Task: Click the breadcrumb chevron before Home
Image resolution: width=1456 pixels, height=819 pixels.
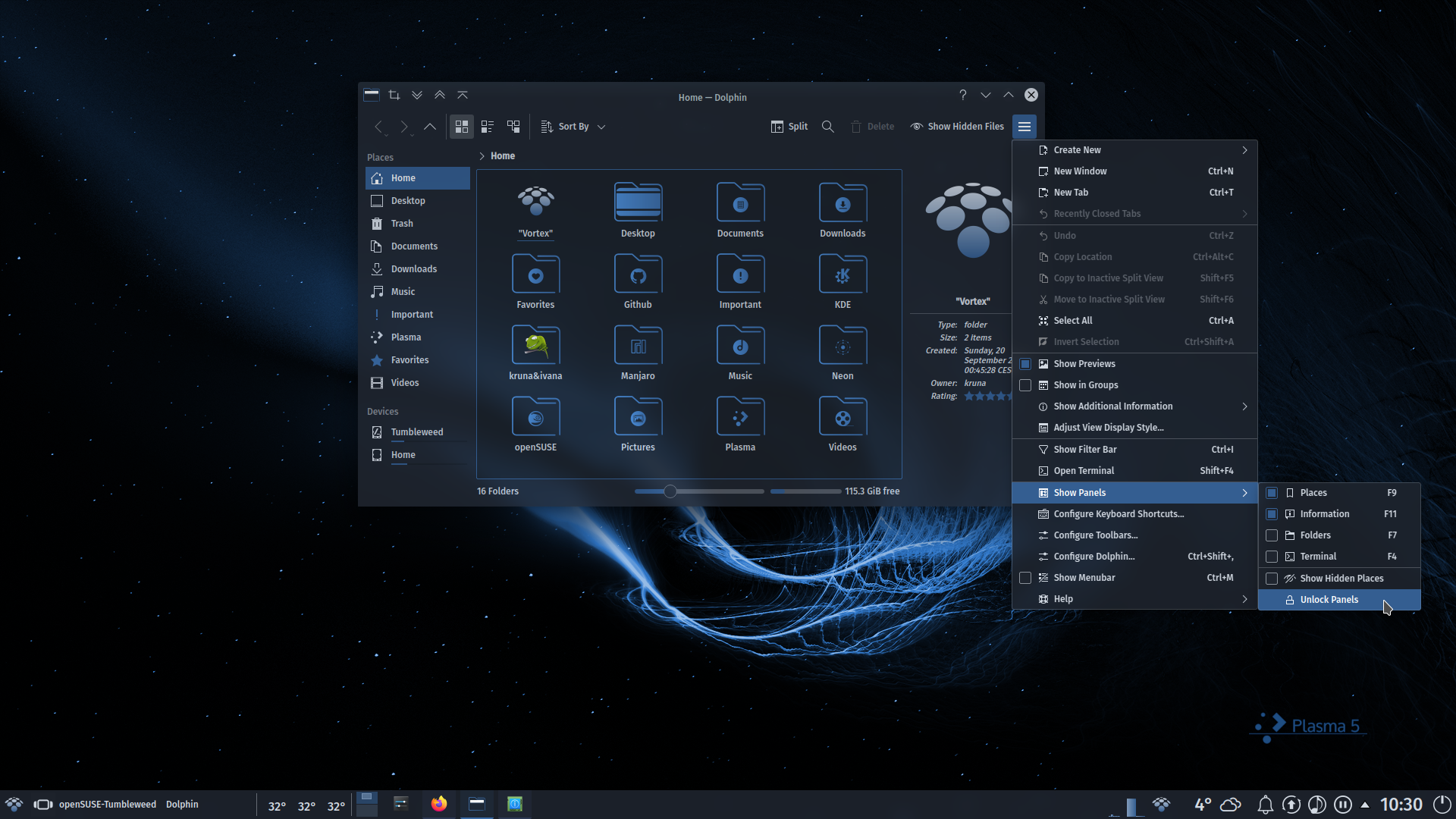Action: click(x=482, y=156)
